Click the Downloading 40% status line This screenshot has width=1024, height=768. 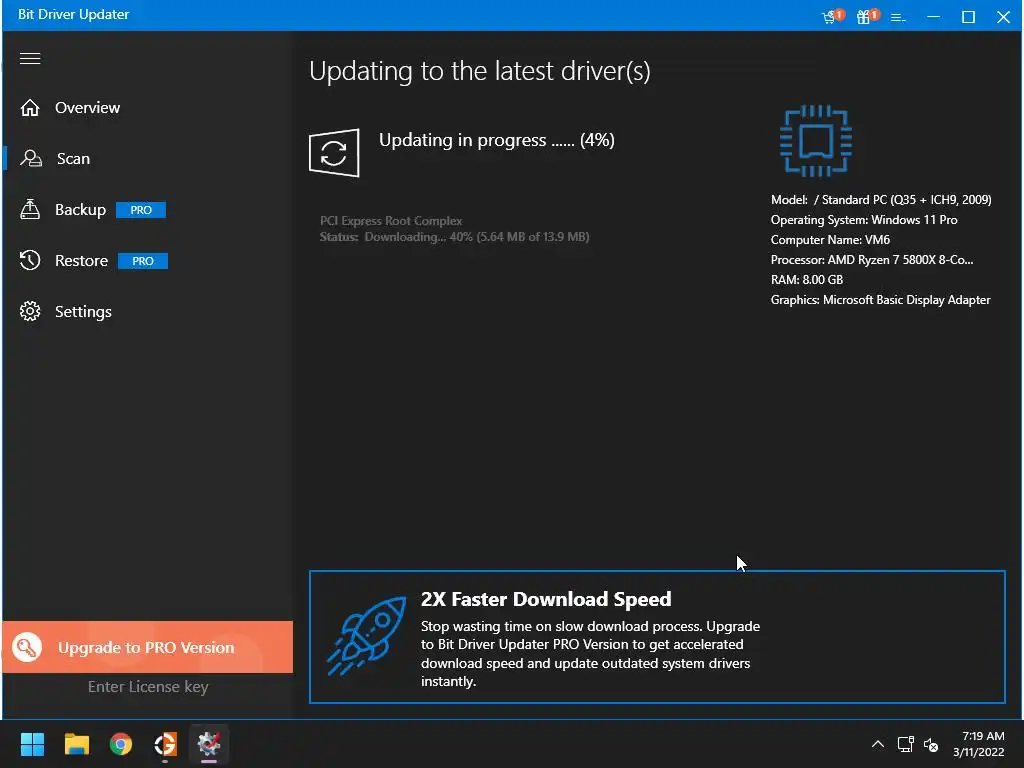pyautogui.click(x=455, y=236)
